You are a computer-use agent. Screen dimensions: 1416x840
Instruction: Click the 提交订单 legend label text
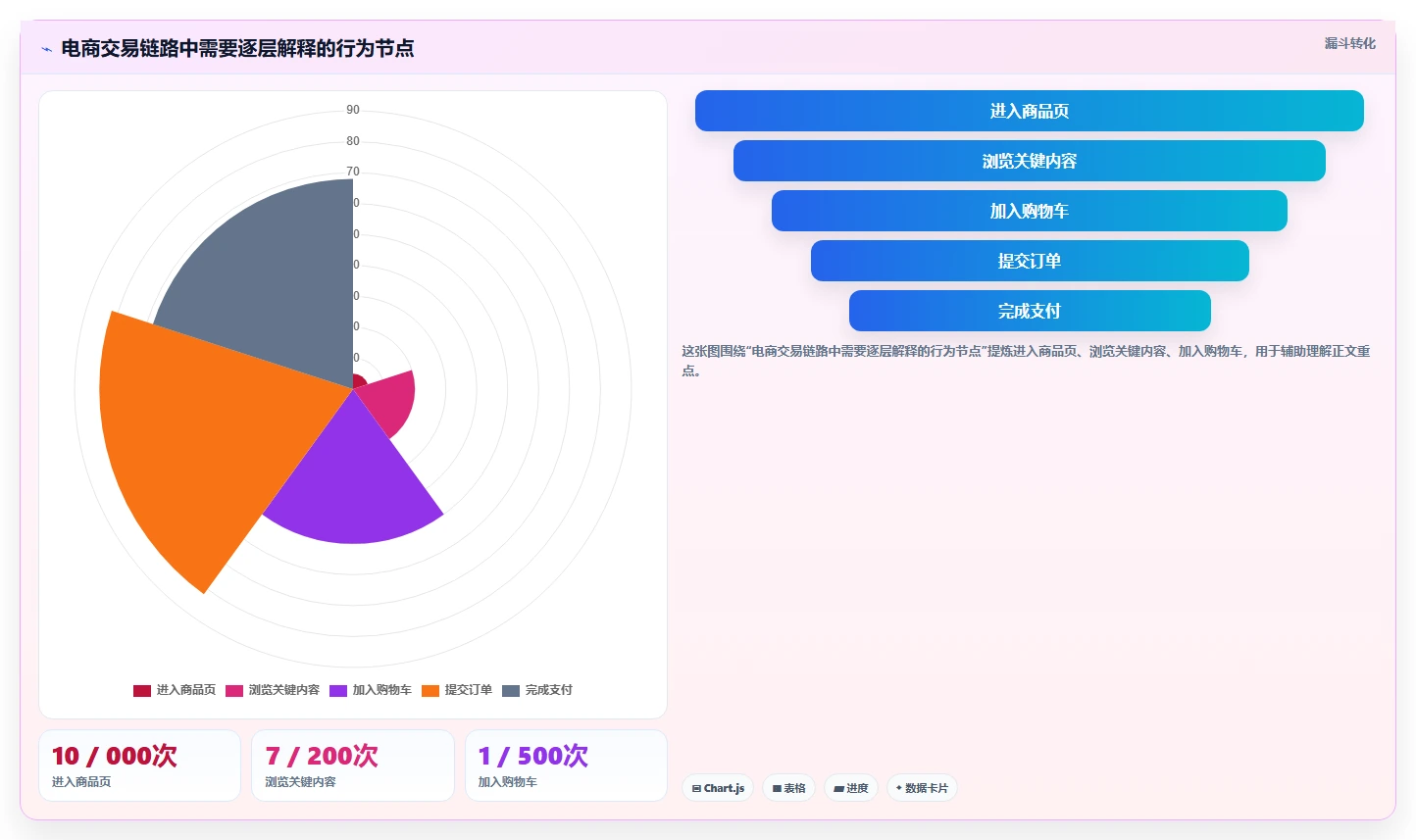[x=469, y=691]
